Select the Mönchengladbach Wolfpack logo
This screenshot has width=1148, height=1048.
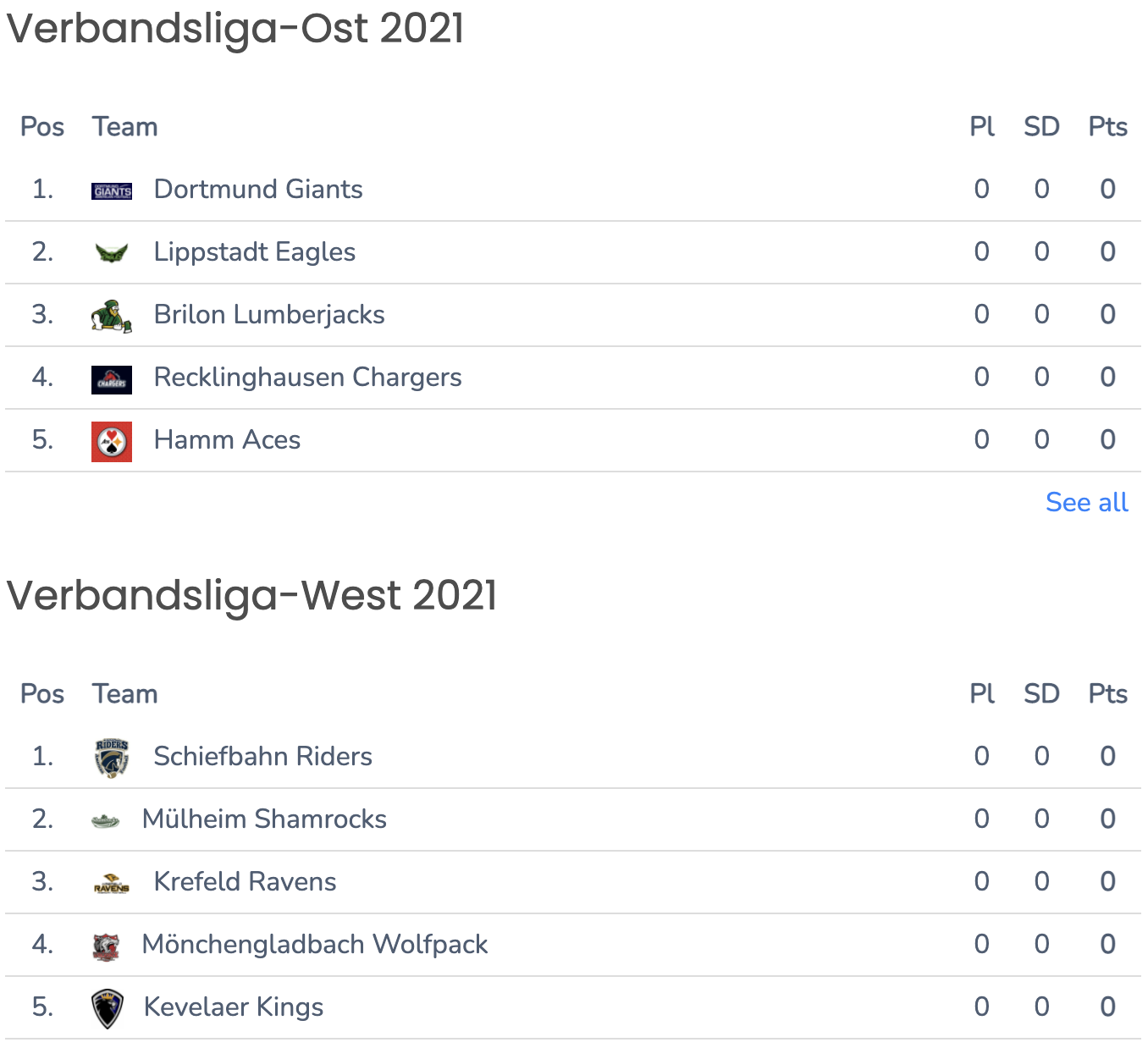pos(106,946)
